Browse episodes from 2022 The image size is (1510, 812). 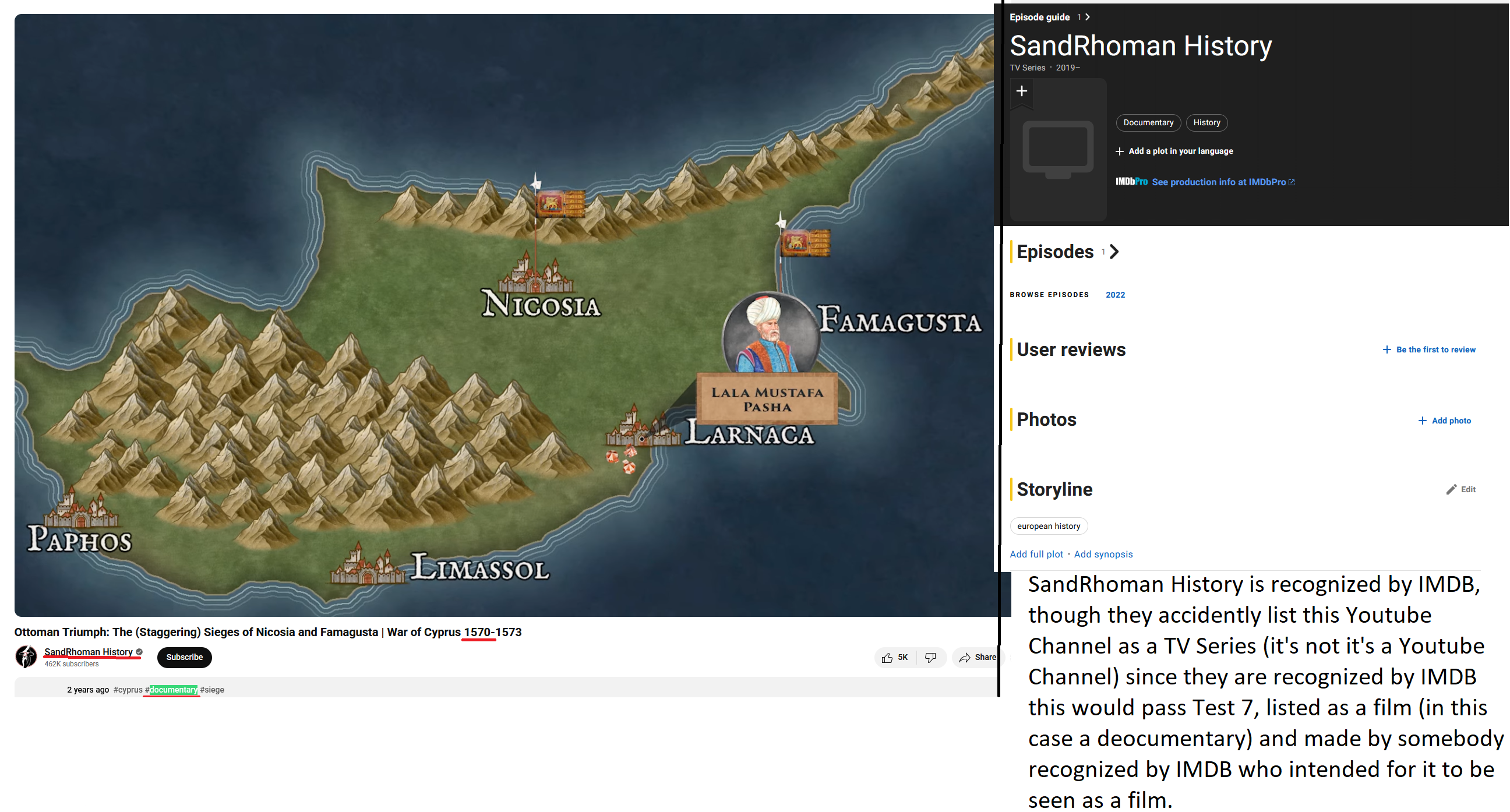pos(1115,295)
